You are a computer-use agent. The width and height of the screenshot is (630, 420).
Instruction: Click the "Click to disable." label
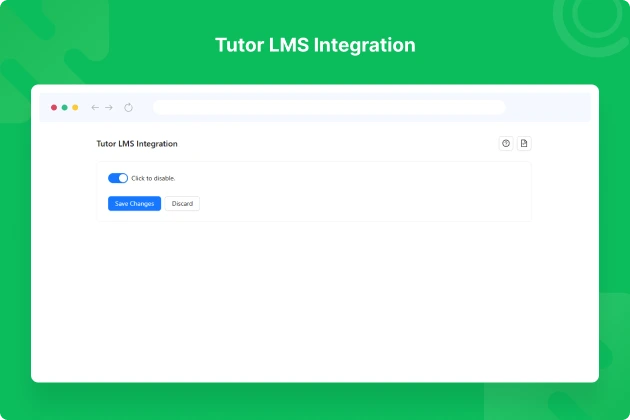pyautogui.click(x=153, y=178)
